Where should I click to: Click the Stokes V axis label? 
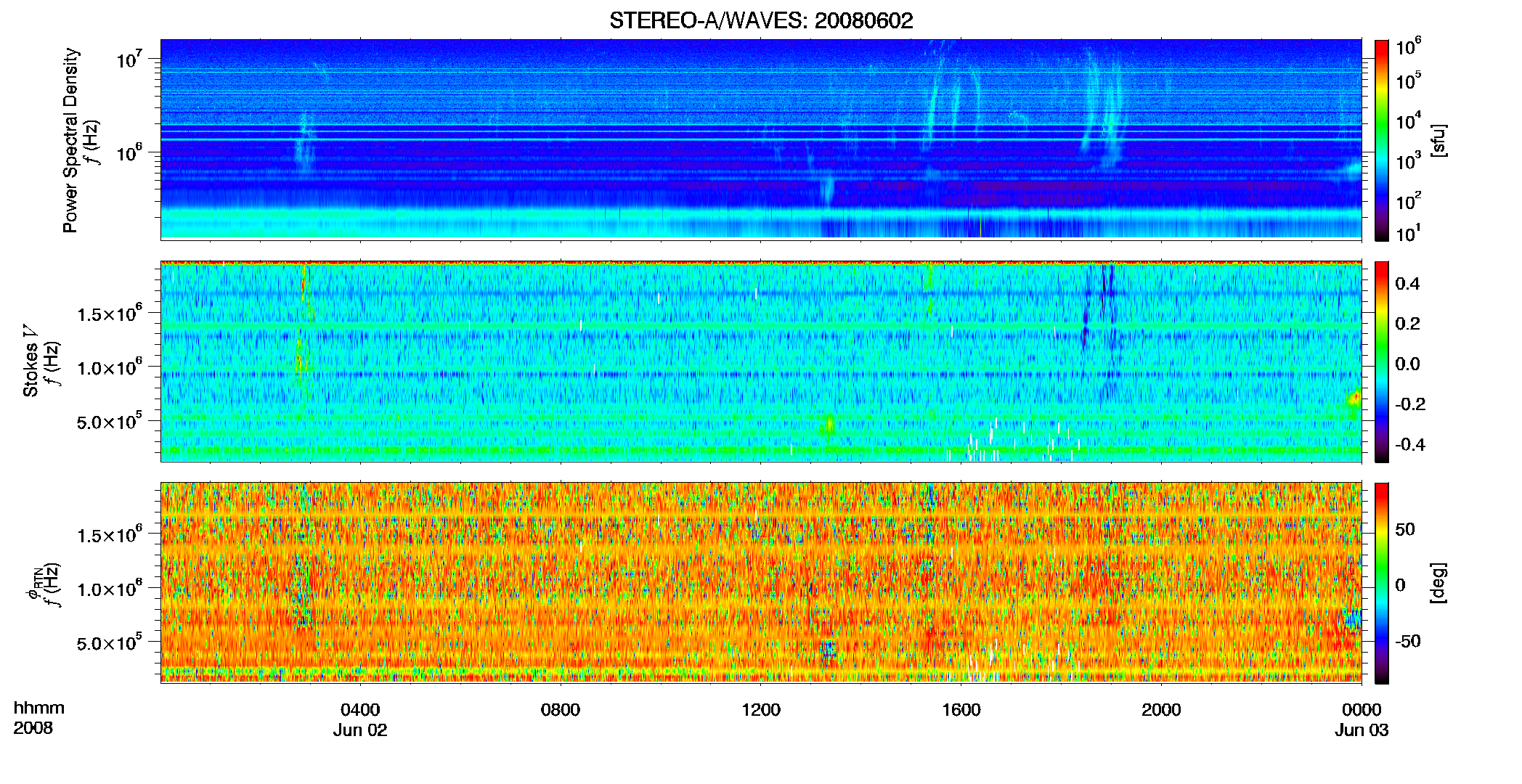(x=30, y=361)
